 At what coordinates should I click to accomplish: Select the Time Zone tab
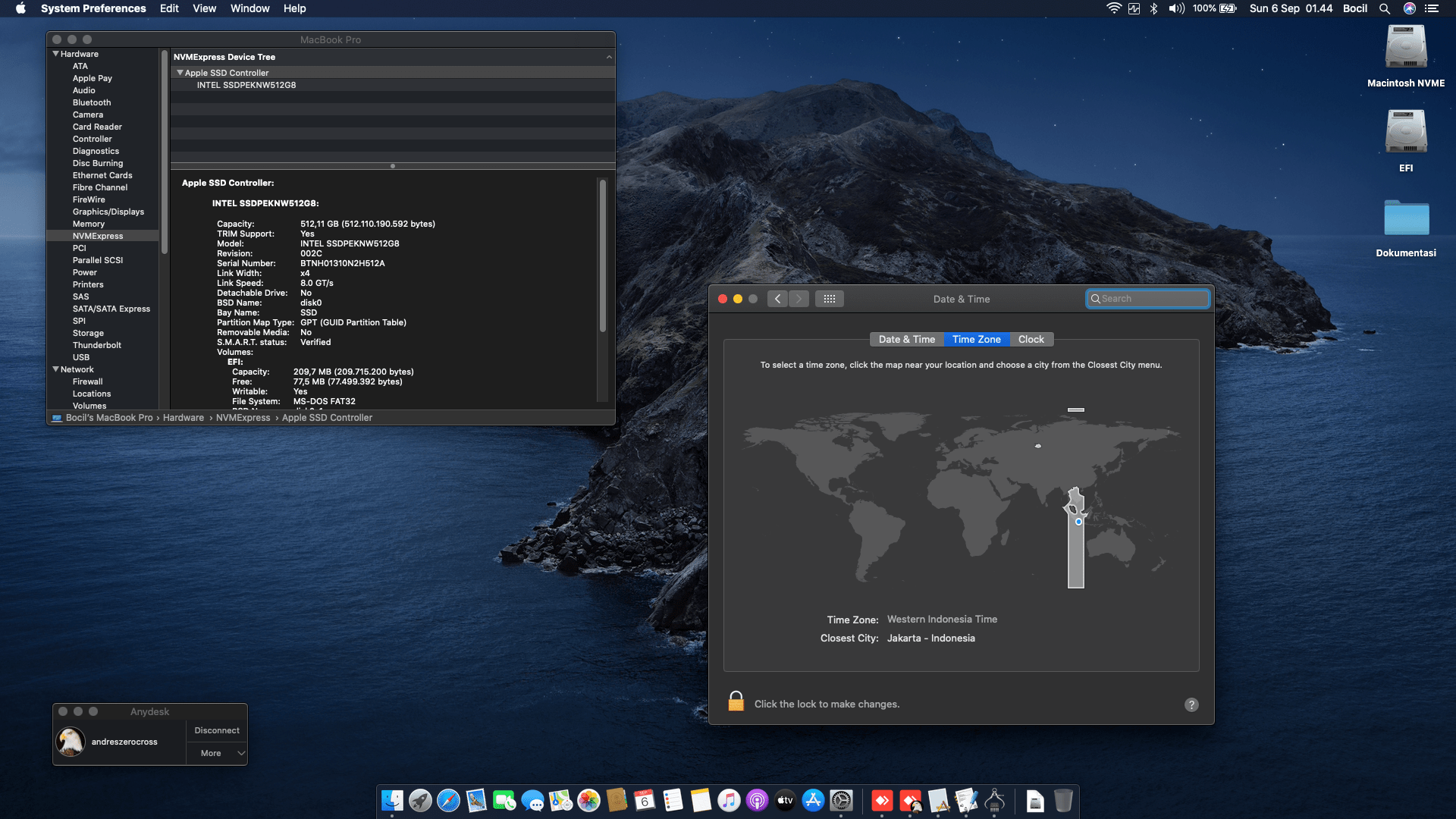976,339
